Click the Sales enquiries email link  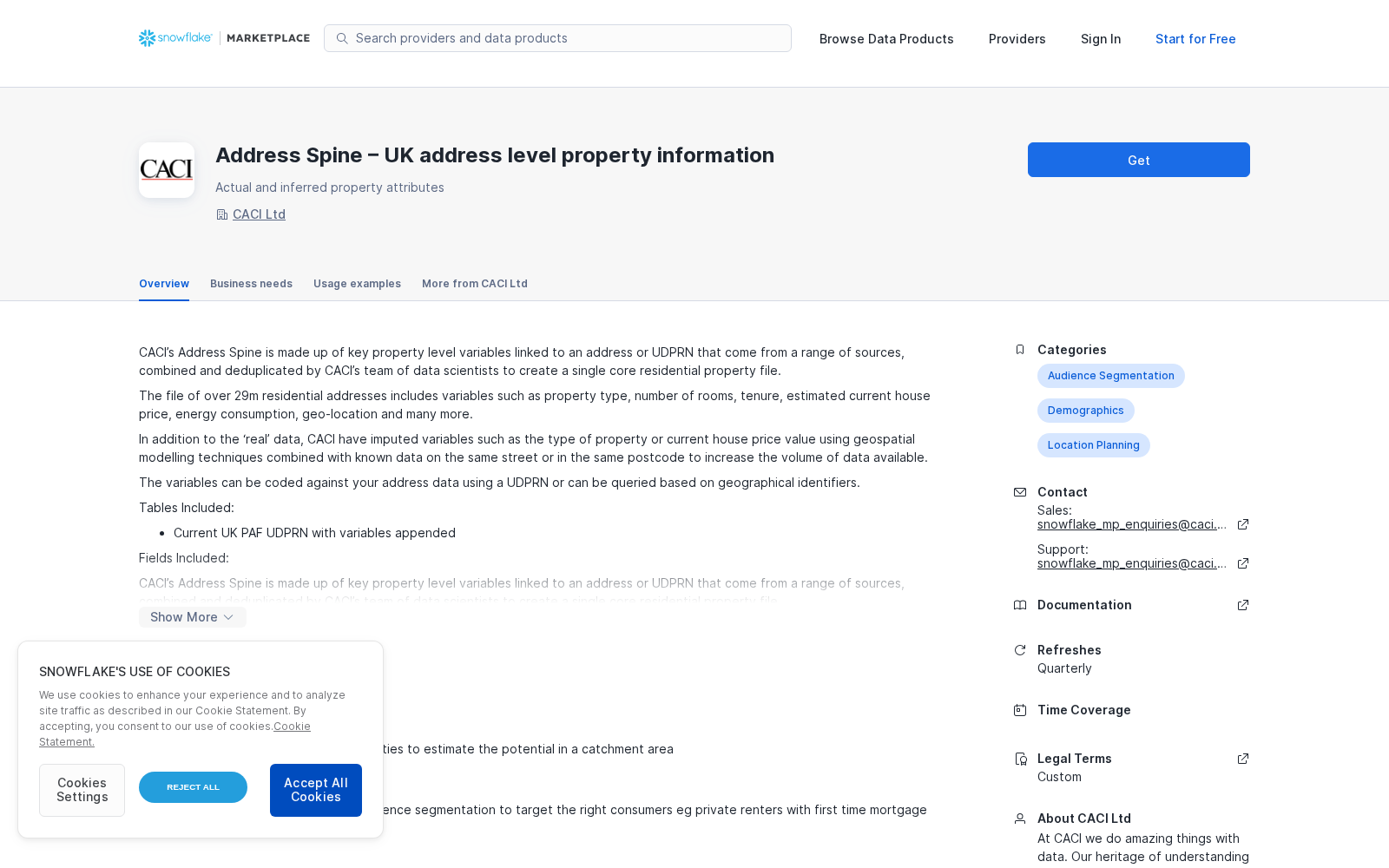point(1132,524)
